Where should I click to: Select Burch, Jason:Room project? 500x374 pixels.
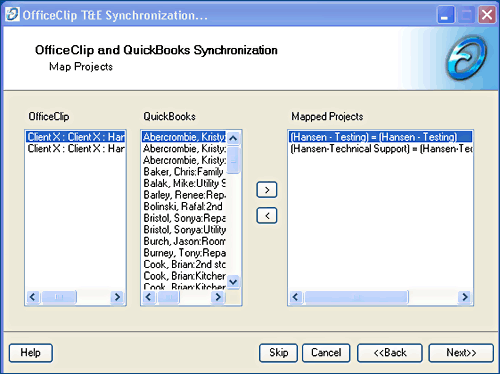(x=184, y=241)
